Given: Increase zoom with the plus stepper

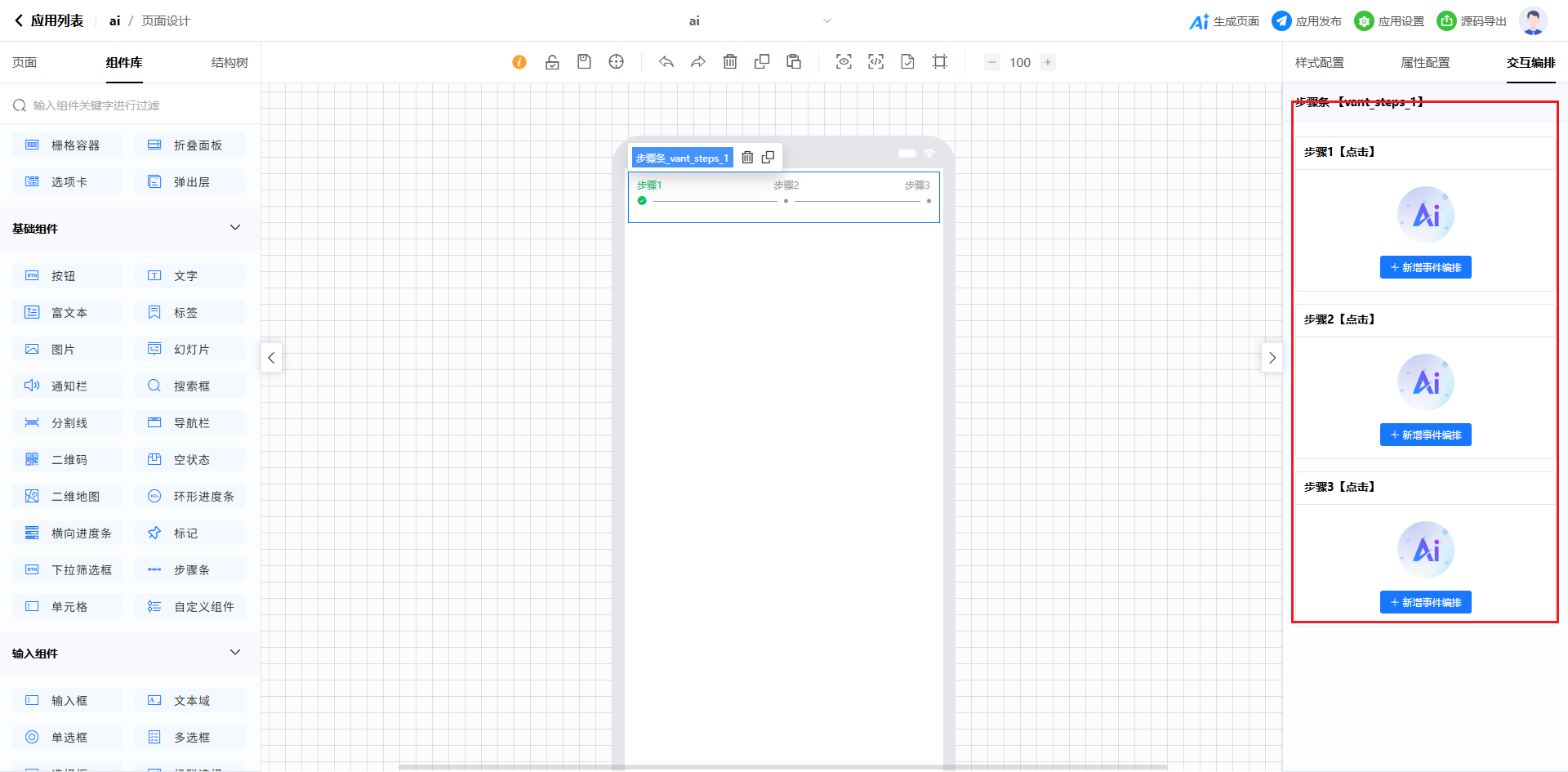Looking at the screenshot, I should point(1048,62).
